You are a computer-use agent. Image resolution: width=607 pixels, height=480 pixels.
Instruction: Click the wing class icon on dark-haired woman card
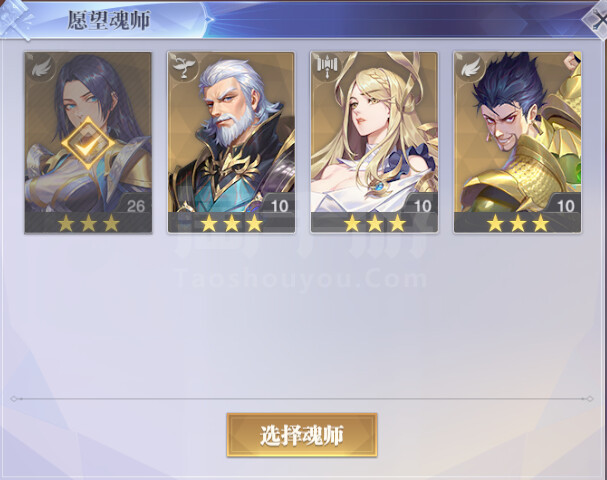point(41,68)
